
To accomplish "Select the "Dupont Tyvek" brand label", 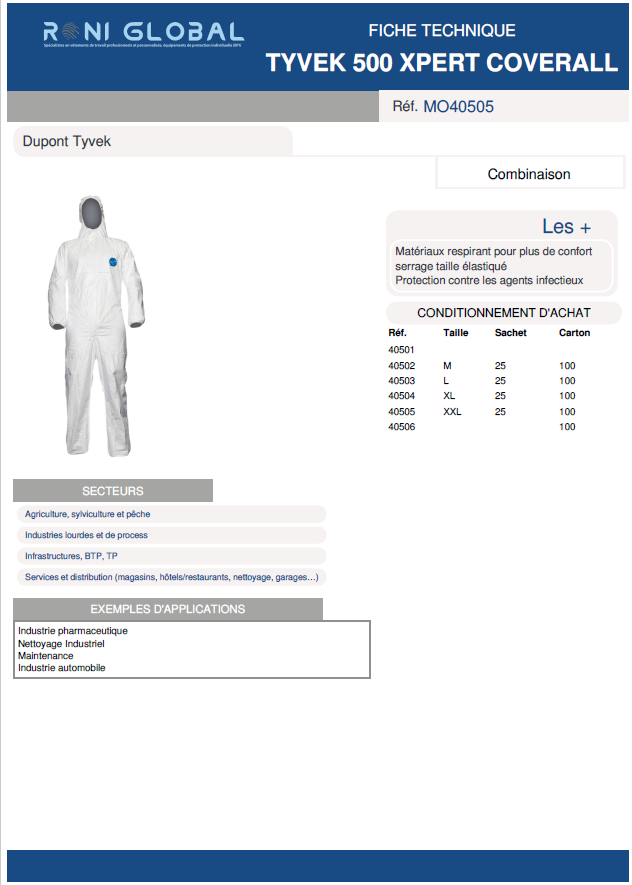I will [67, 141].
